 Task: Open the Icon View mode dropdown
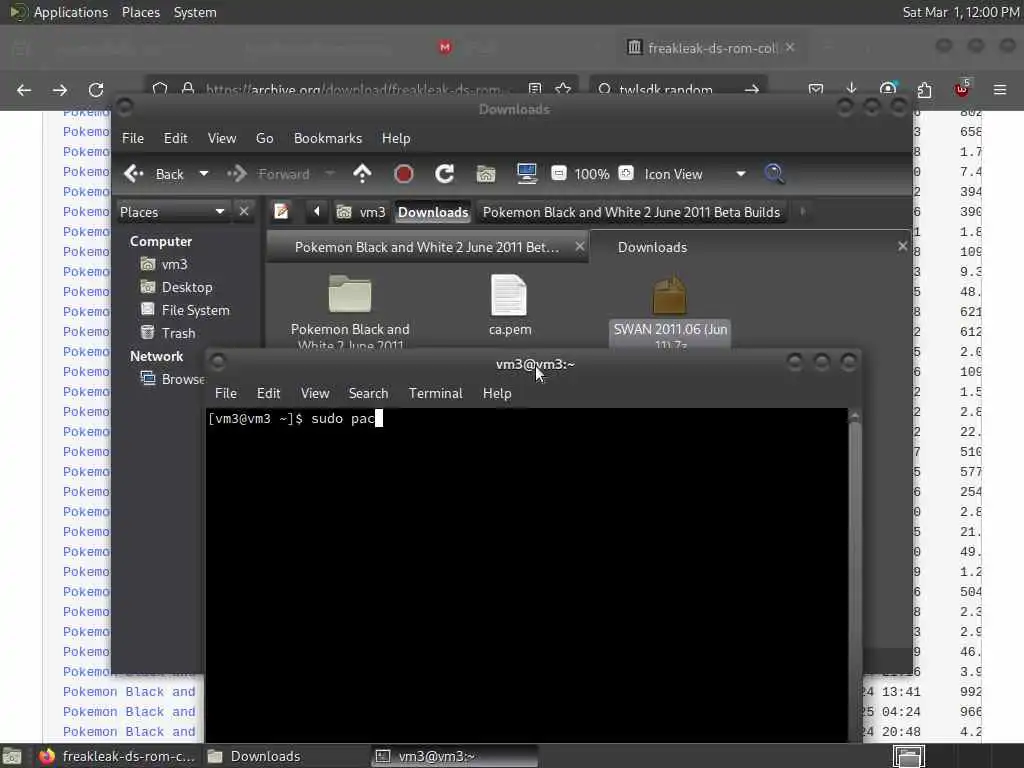tap(695, 174)
